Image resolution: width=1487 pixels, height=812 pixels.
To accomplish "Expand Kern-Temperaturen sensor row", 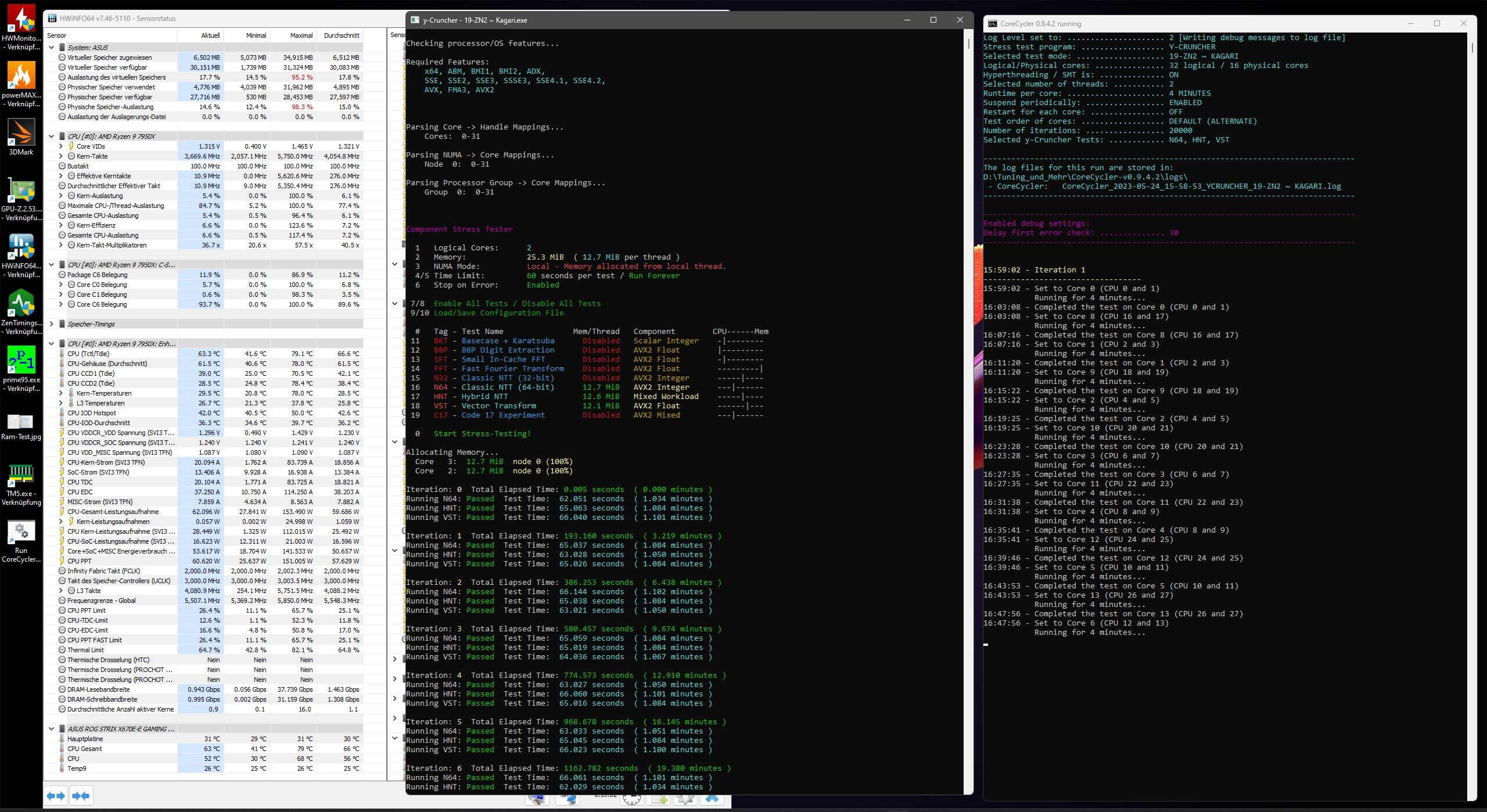I will [61, 393].
